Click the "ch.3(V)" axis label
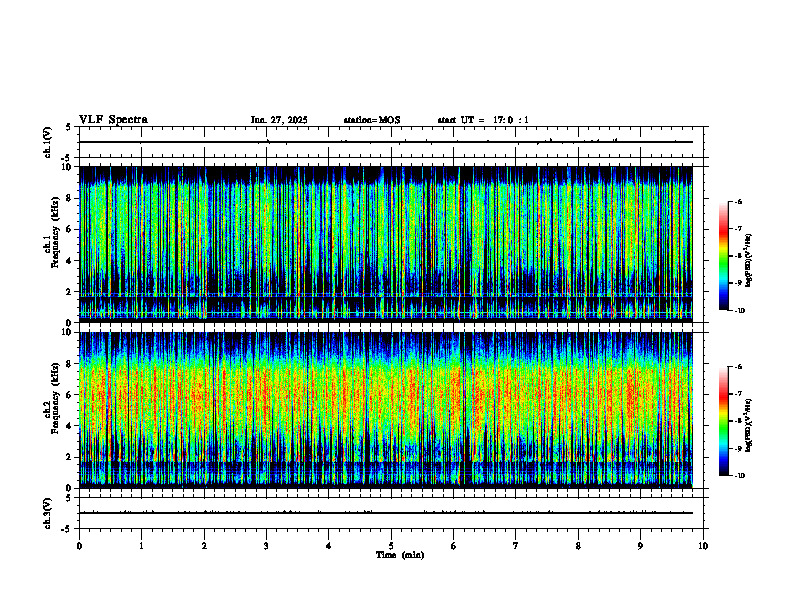This screenshot has width=792, height=612. coord(47,513)
